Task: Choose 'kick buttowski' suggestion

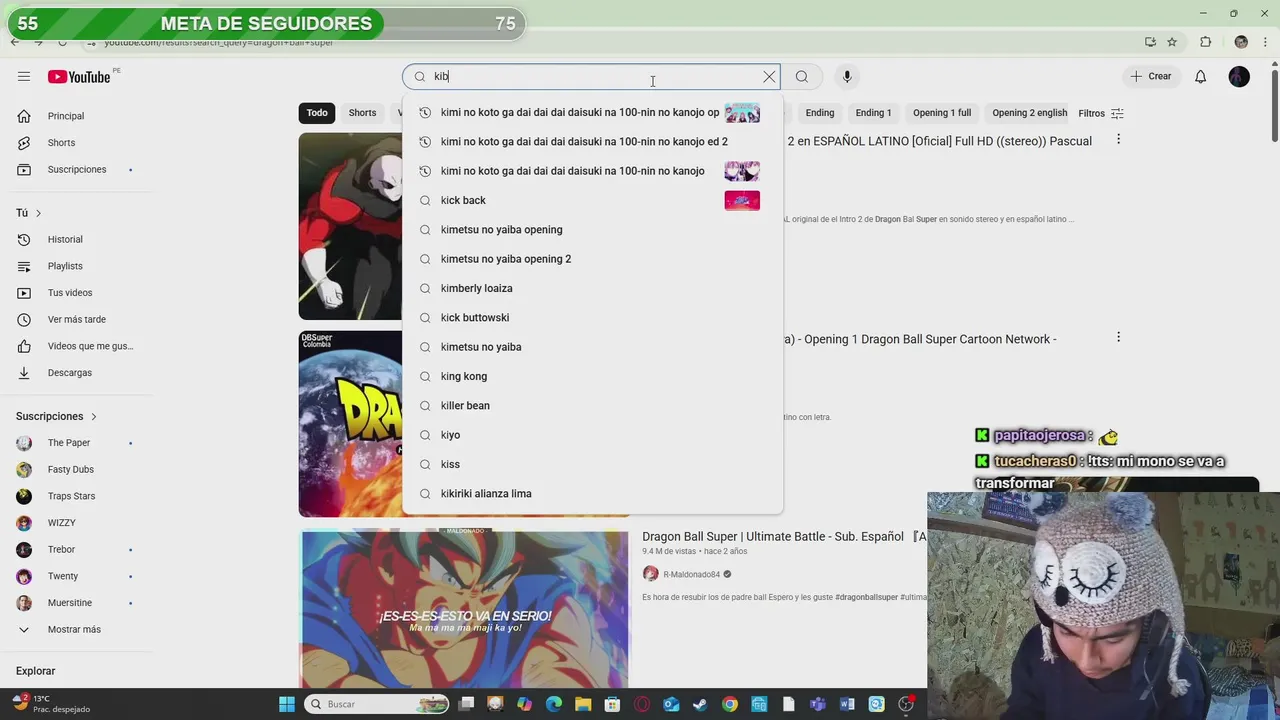Action: 592,318
